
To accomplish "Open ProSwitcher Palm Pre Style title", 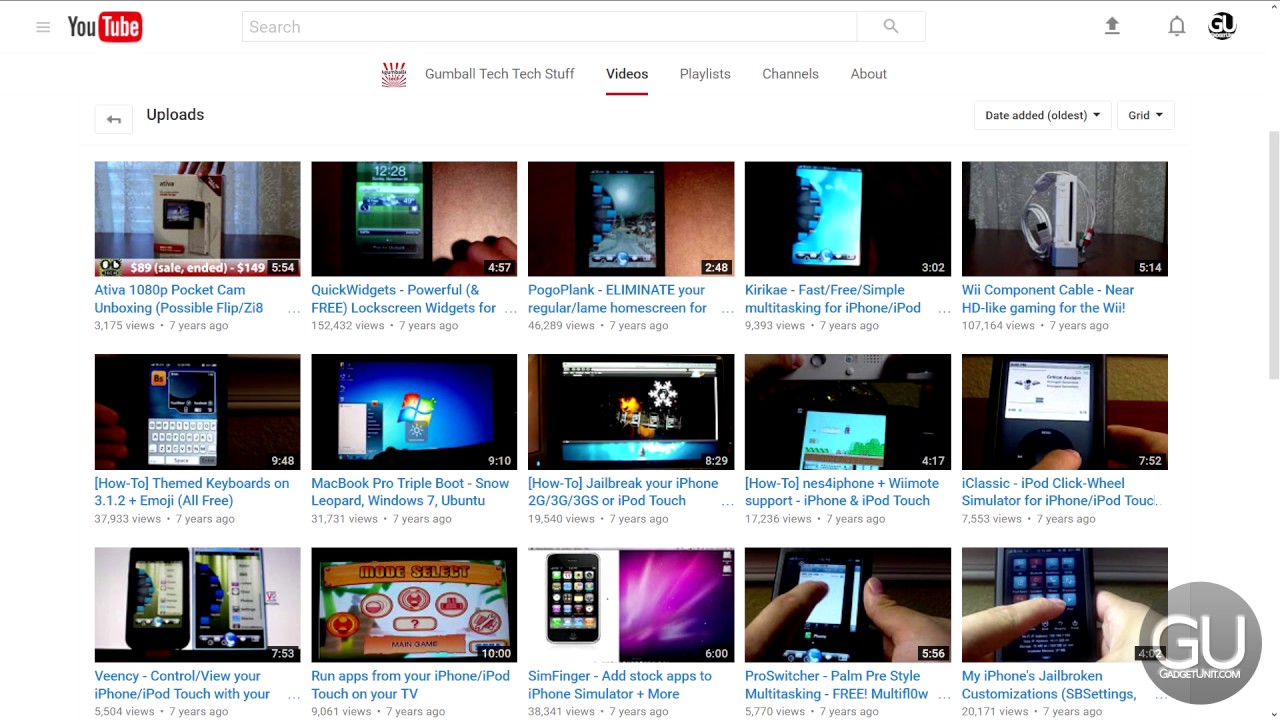I will tap(837, 685).
